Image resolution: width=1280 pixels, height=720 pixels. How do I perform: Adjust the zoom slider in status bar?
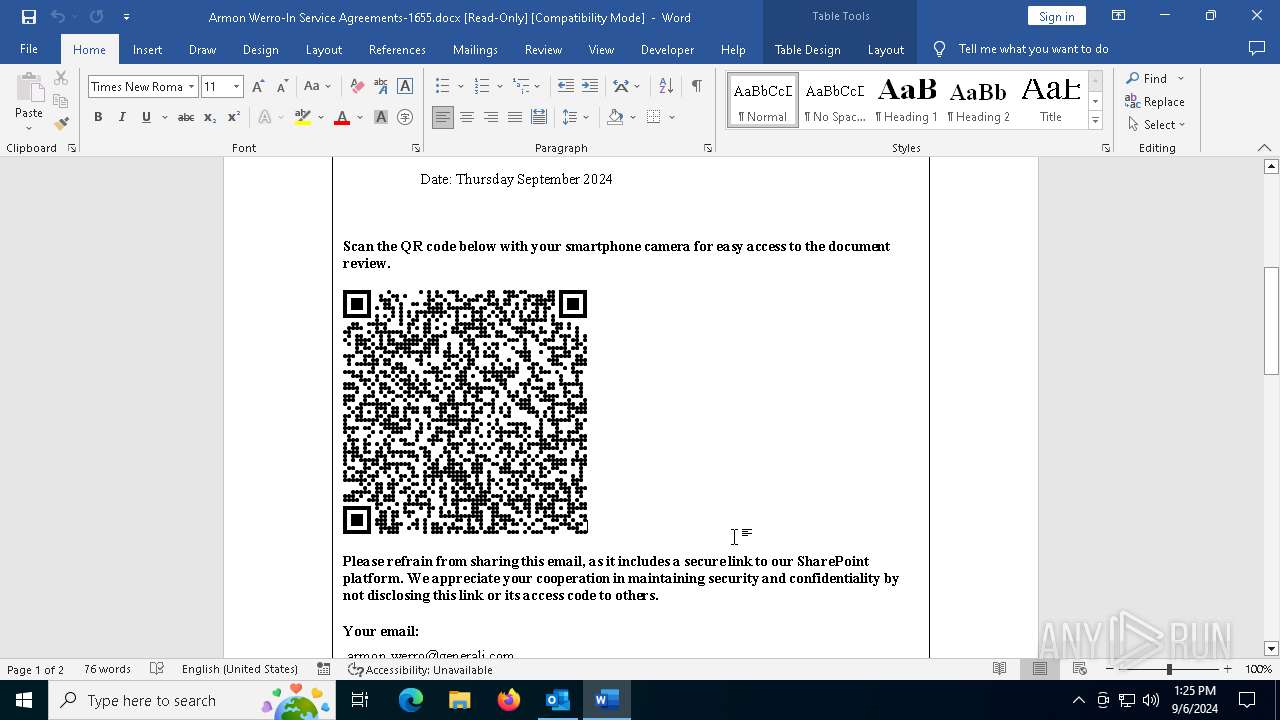click(1168, 669)
